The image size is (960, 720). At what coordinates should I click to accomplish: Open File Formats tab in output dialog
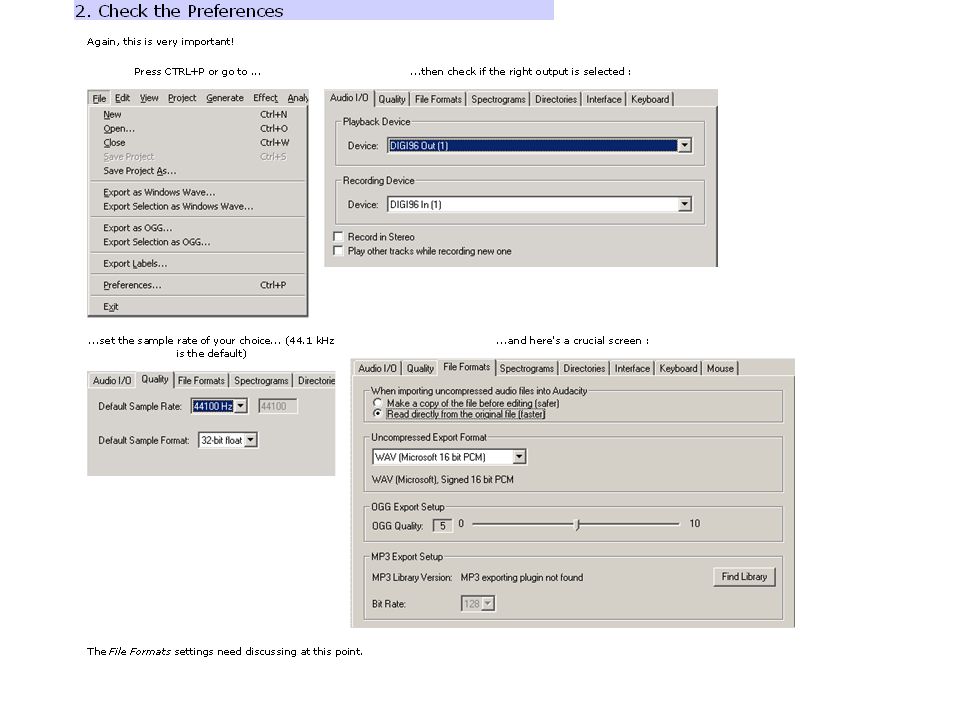coord(438,99)
